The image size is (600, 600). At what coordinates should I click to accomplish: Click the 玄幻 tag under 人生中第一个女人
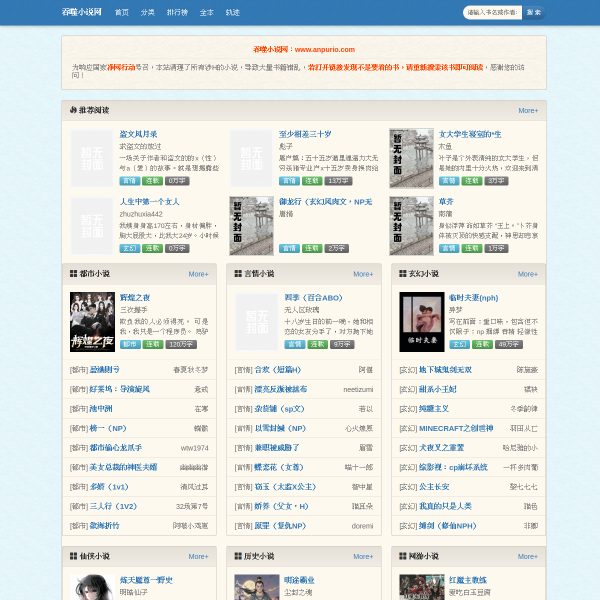click(x=130, y=248)
